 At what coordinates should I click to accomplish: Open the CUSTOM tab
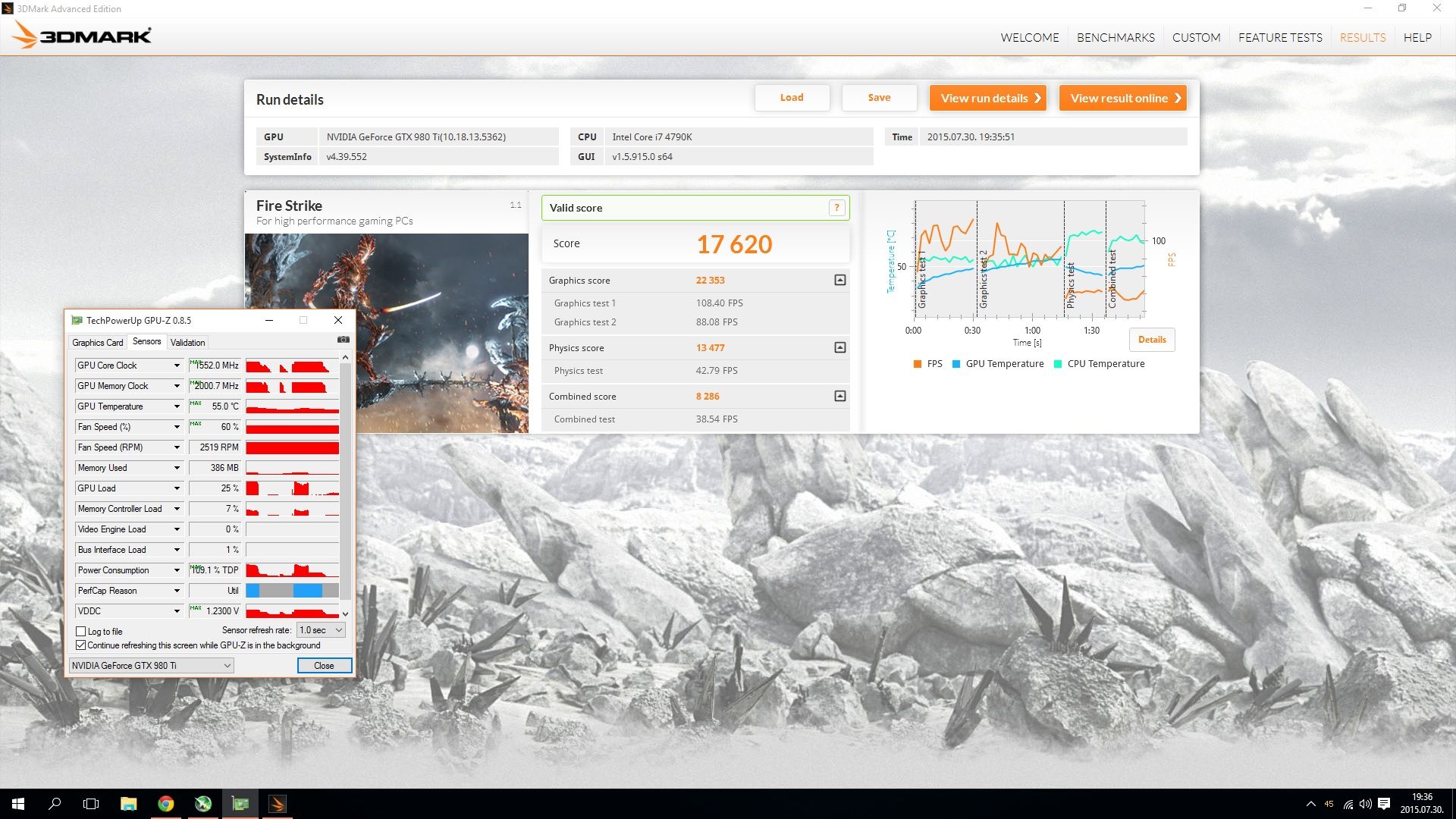[x=1196, y=37]
